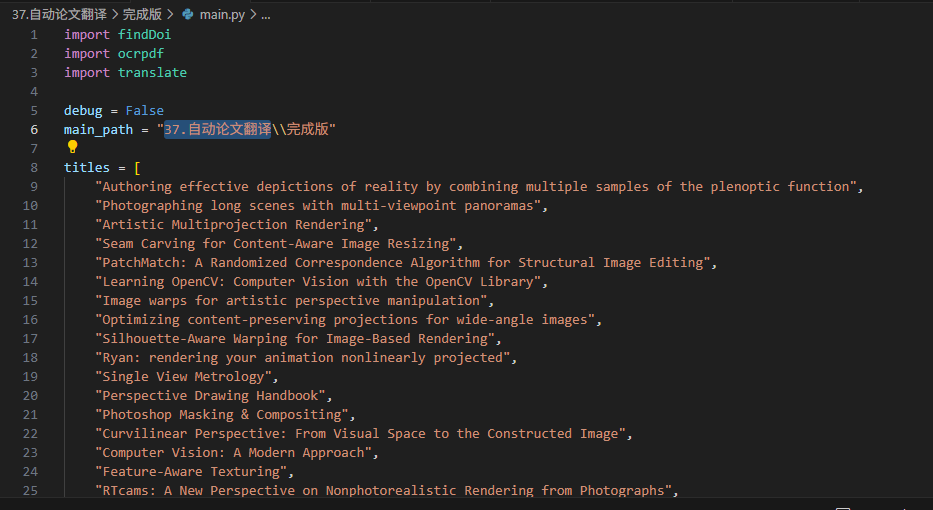Click the "Learning OpenCV" title string
This screenshot has height=510, width=933.
[x=318, y=281]
